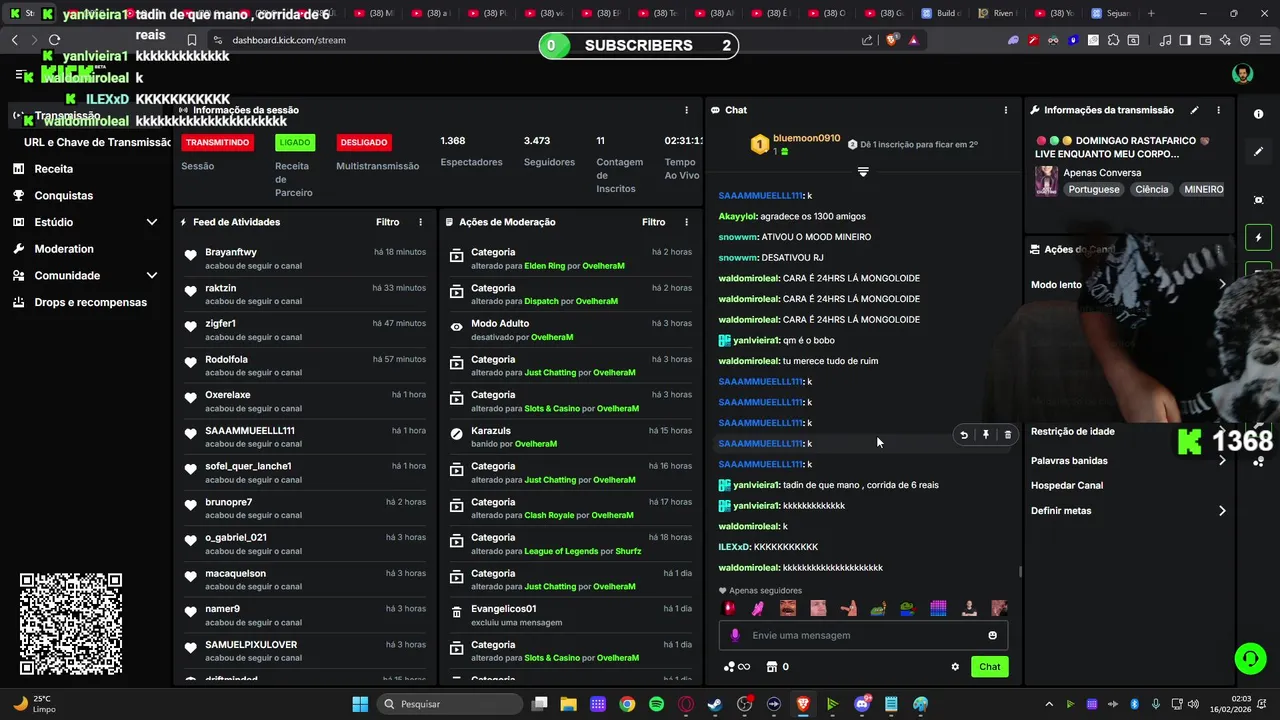Viewport: 1280px width, 720px height.
Task: Expand Definir metas settings
Action: point(1127,510)
